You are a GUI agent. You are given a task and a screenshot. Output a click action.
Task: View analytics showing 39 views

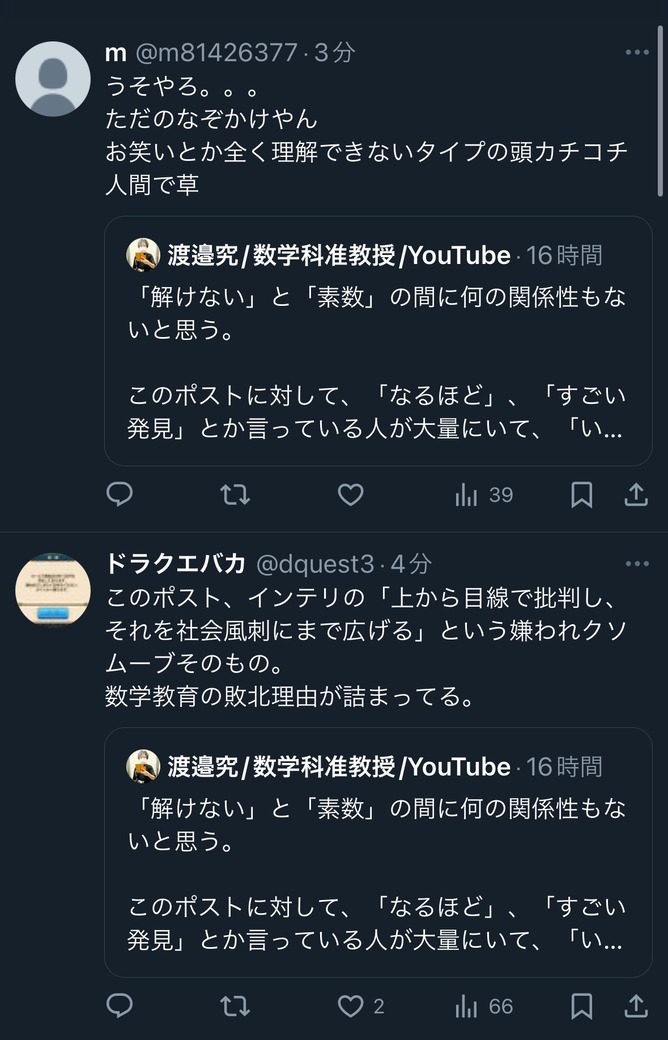tap(484, 495)
